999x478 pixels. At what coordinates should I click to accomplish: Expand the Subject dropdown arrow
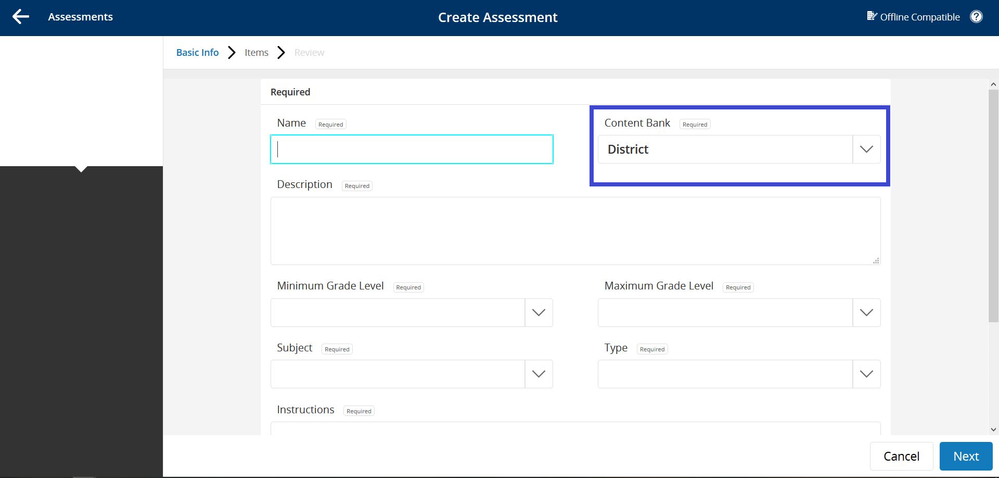click(x=538, y=374)
